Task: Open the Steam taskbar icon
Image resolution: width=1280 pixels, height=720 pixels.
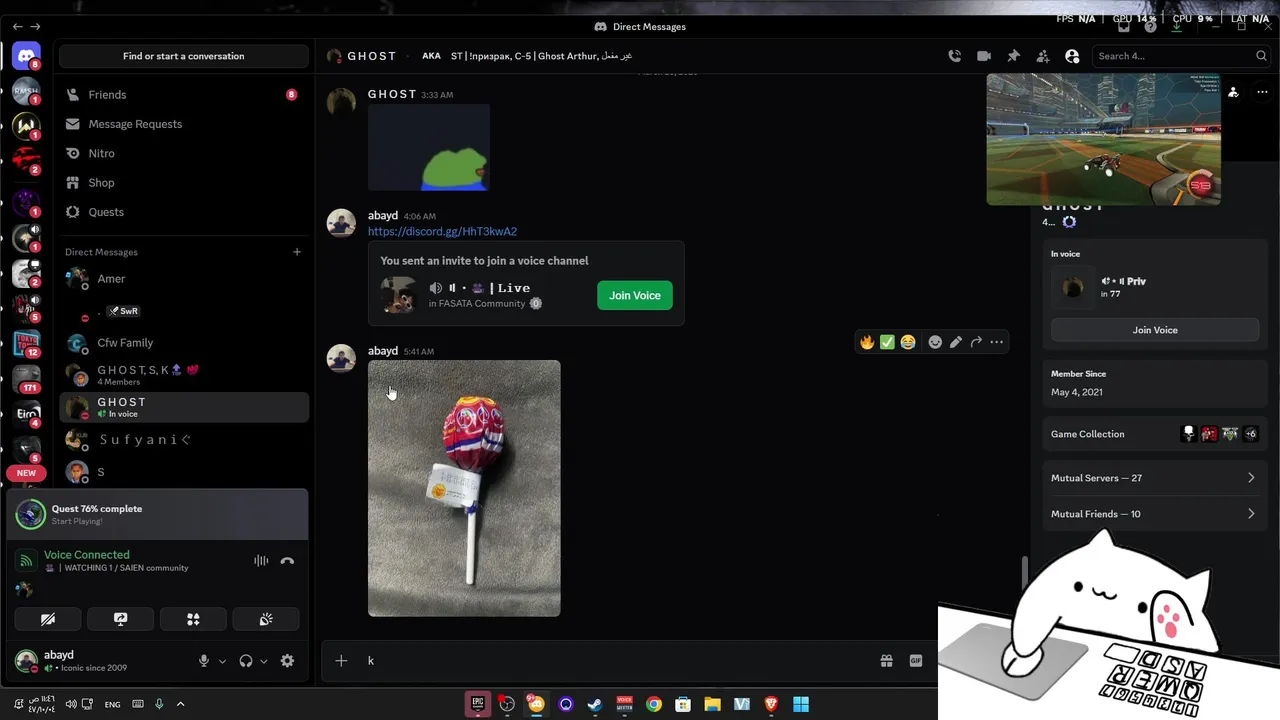Action: click(595, 704)
